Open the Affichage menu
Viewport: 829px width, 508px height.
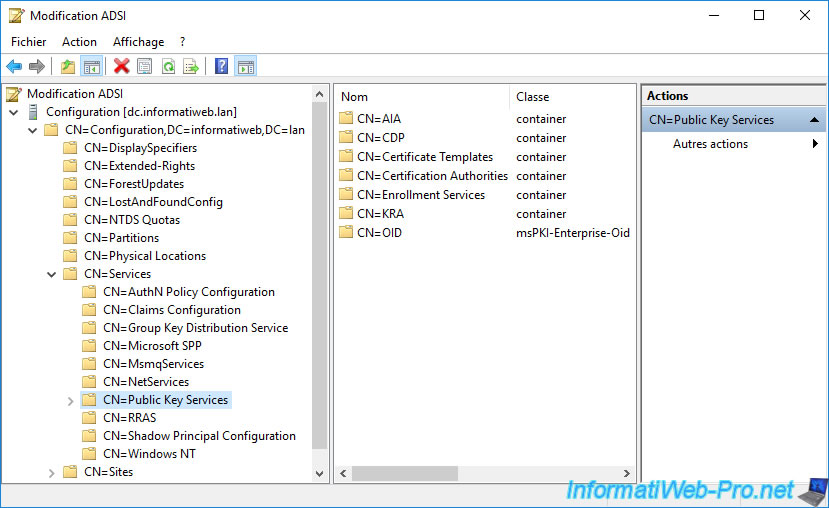(138, 42)
